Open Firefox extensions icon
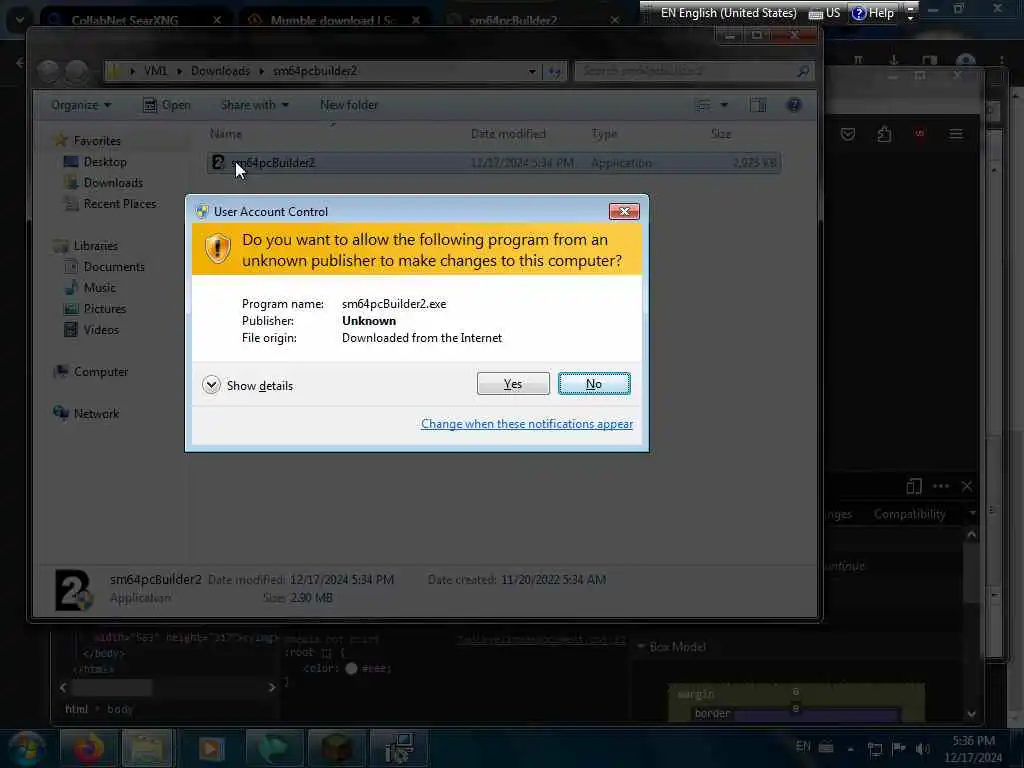Image resolution: width=1024 pixels, height=768 pixels. pos(884,135)
